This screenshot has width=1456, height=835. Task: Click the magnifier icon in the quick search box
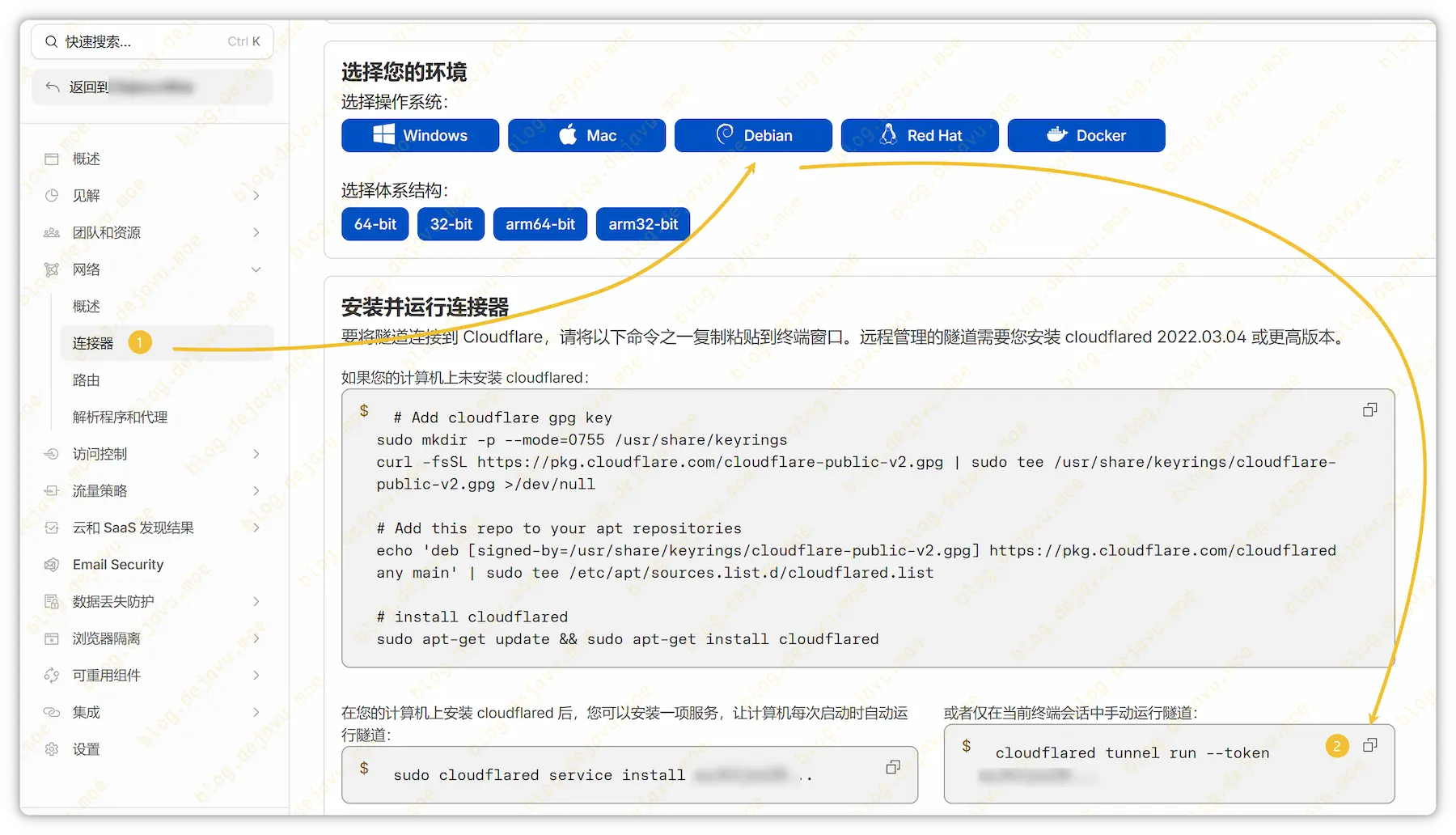(x=50, y=41)
